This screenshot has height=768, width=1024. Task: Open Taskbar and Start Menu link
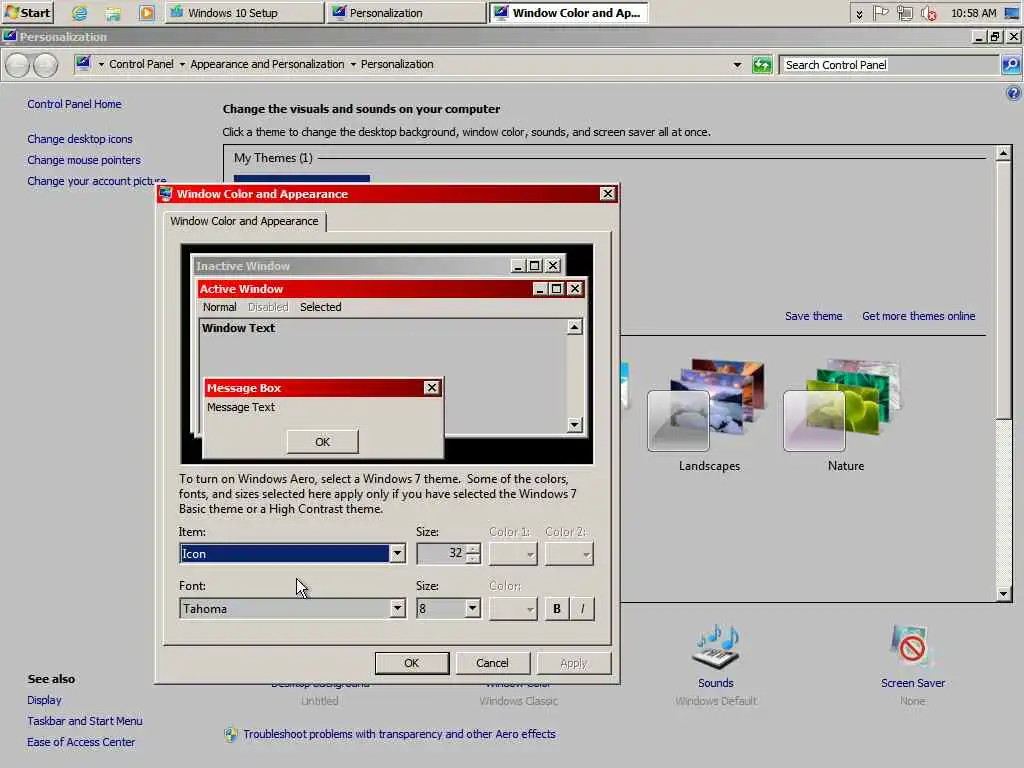coord(85,721)
